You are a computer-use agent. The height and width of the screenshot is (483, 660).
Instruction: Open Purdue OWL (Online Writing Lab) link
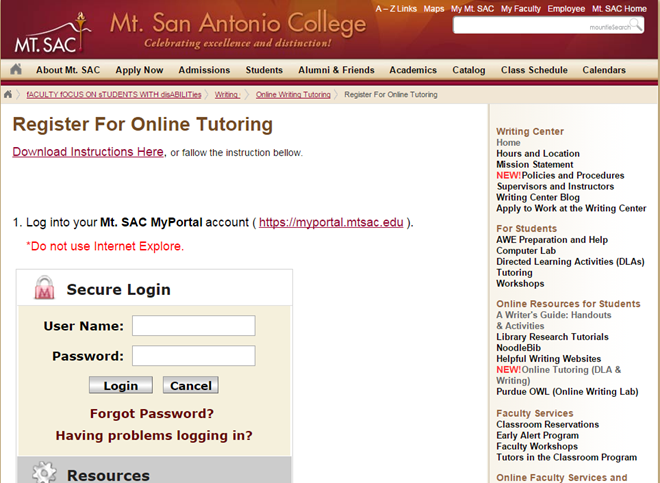tap(567, 391)
